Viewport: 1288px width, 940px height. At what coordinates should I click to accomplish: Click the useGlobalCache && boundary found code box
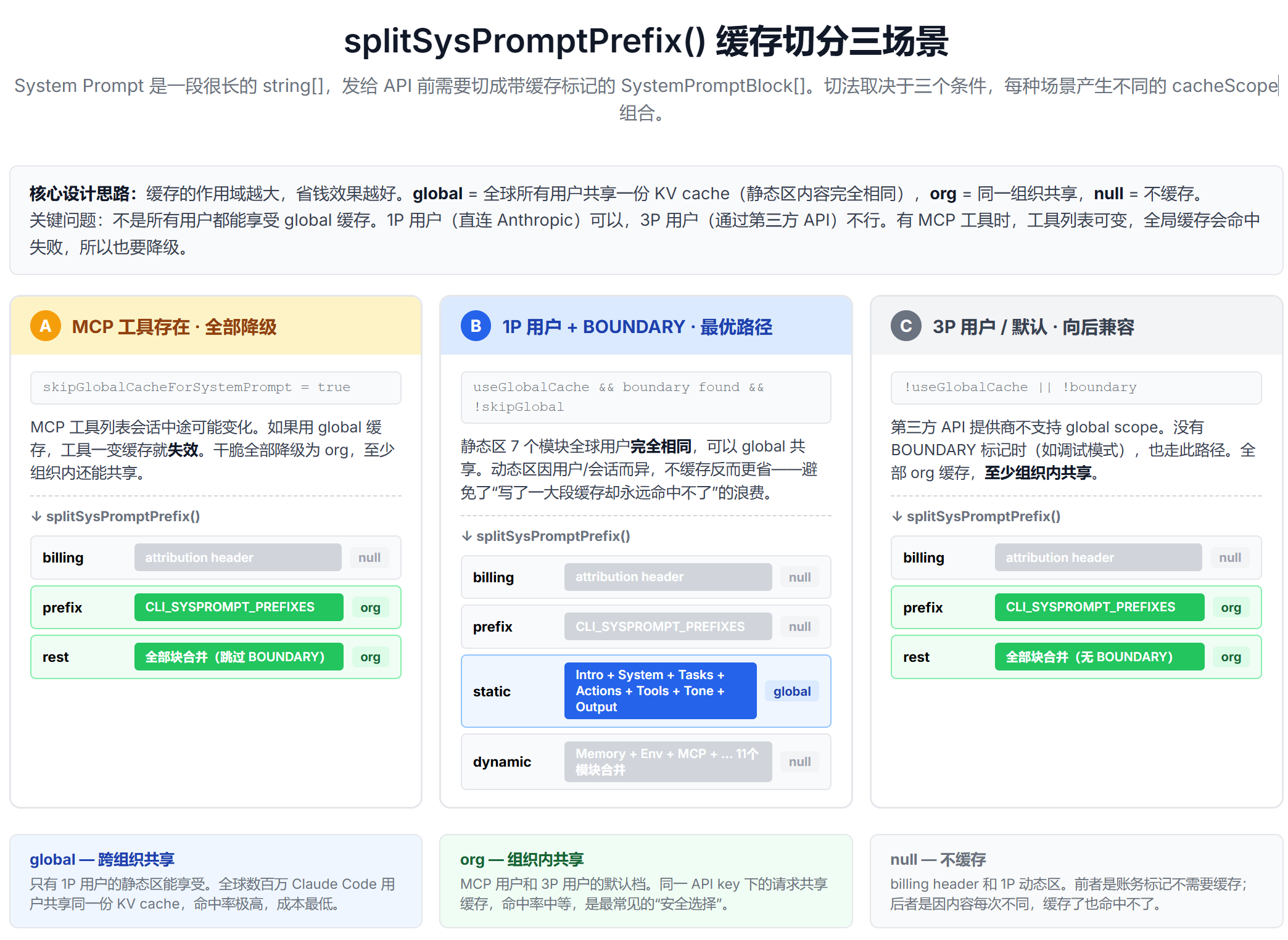(x=646, y=397)
